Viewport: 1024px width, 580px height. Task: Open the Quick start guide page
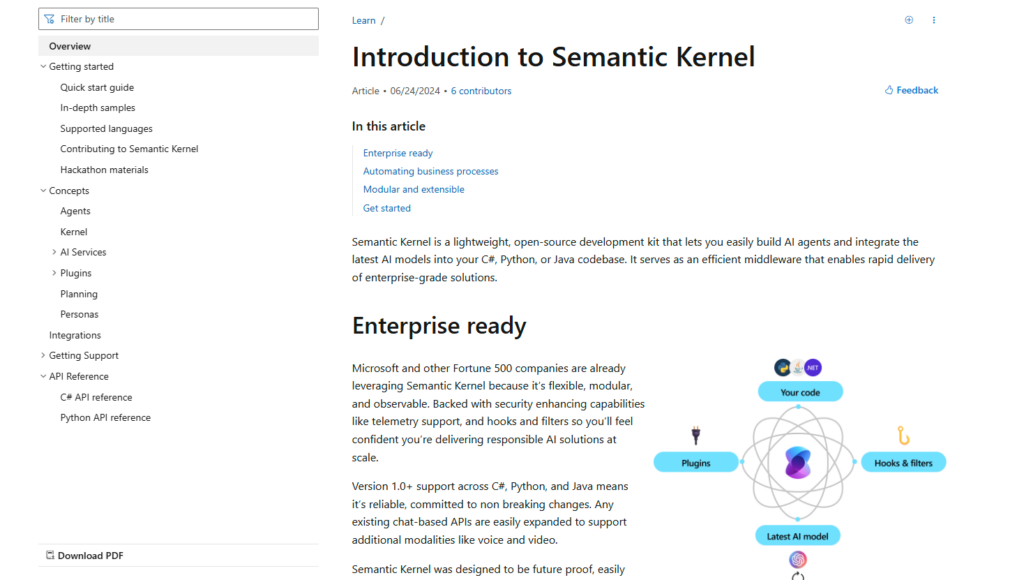(97, 87)
